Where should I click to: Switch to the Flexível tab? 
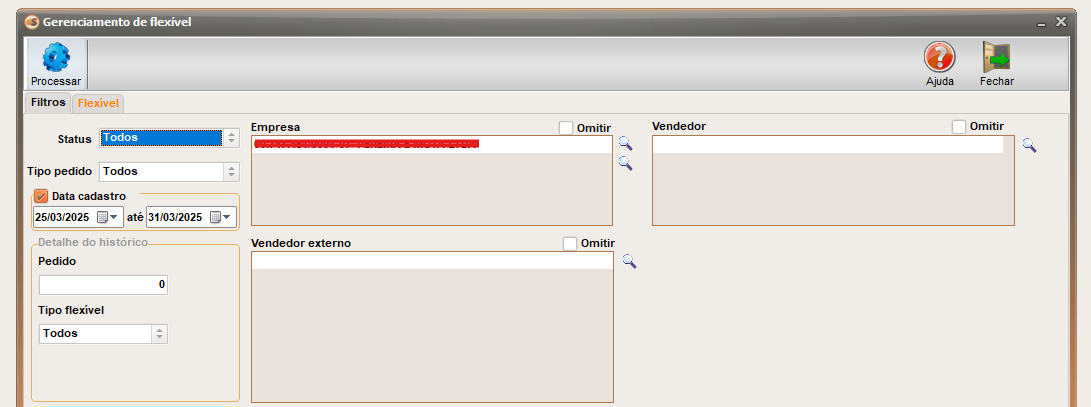coord(98,103)
